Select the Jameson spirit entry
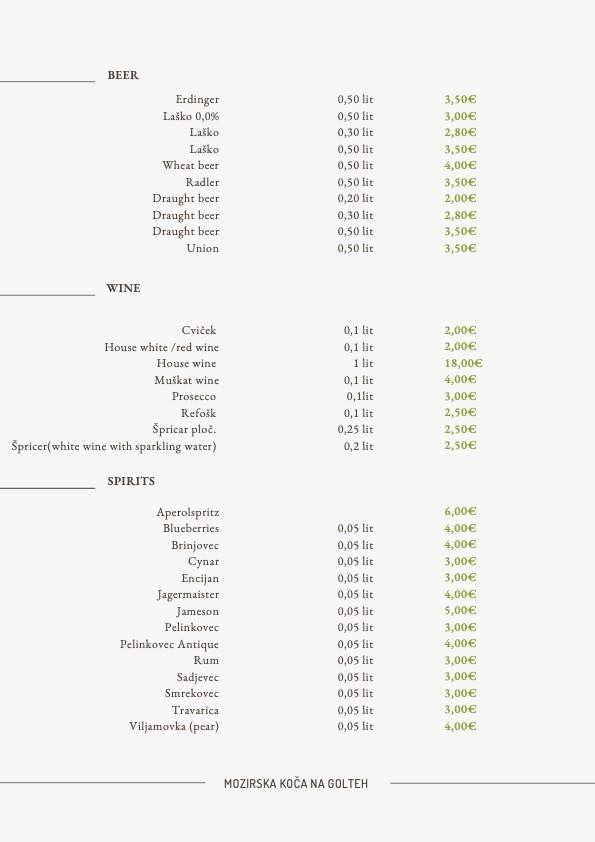 [x=198, y=612]
